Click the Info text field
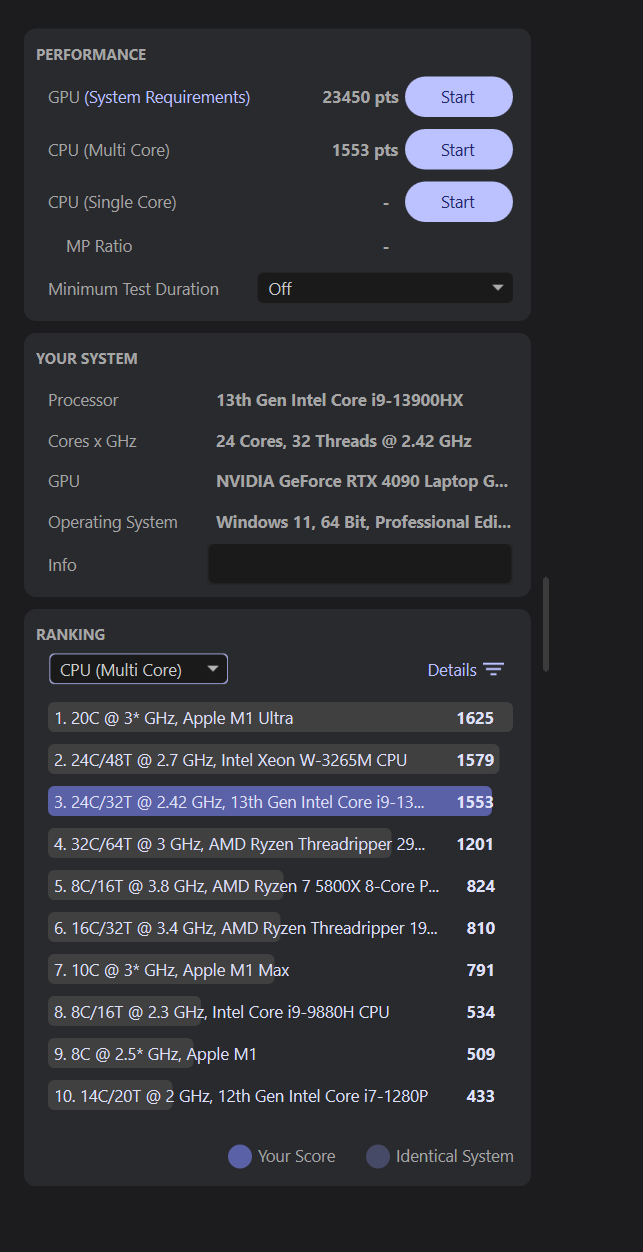643x1252 pixels. click(360, 564)
